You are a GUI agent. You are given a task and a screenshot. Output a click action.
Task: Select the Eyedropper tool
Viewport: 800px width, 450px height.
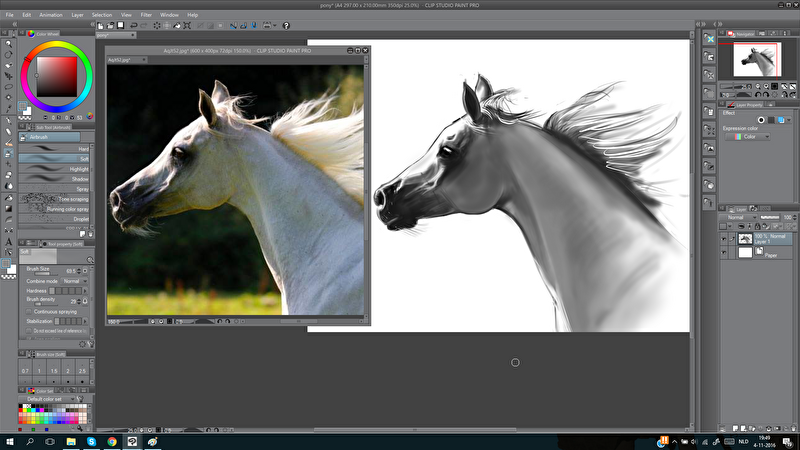(x=8, y=108)
